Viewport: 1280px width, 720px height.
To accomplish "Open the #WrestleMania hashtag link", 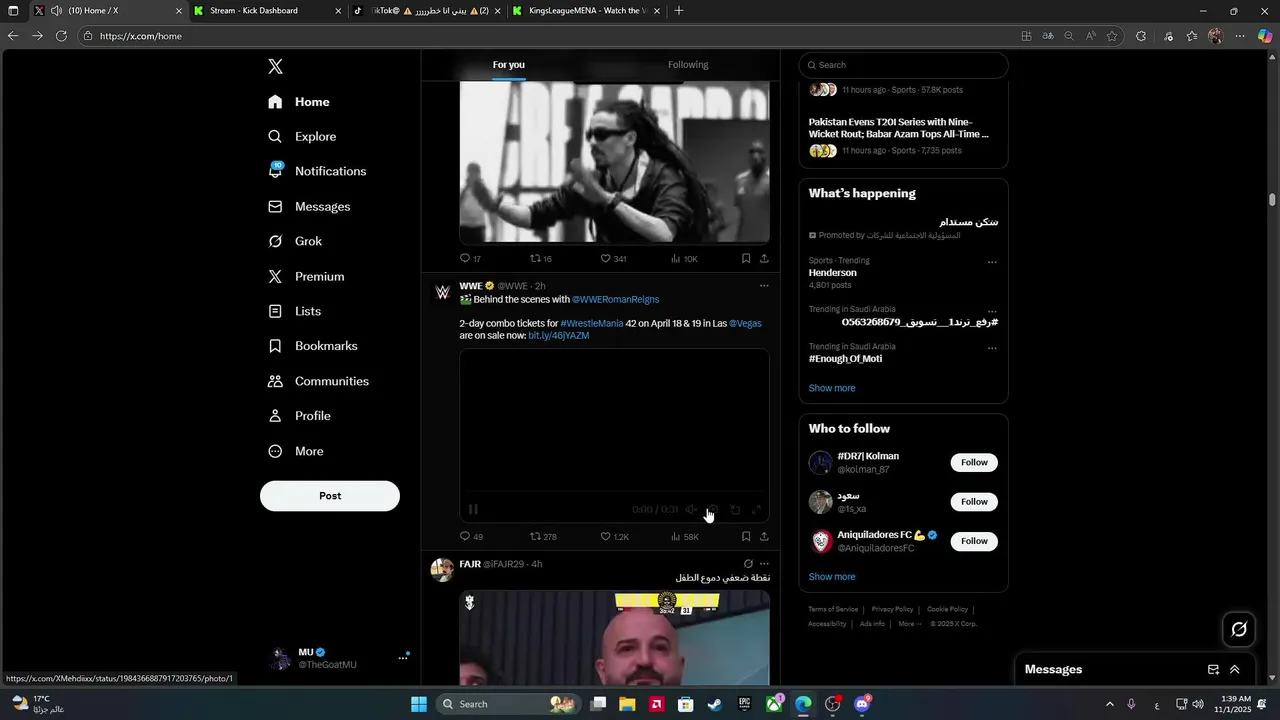I will click(x=592, y=324).
